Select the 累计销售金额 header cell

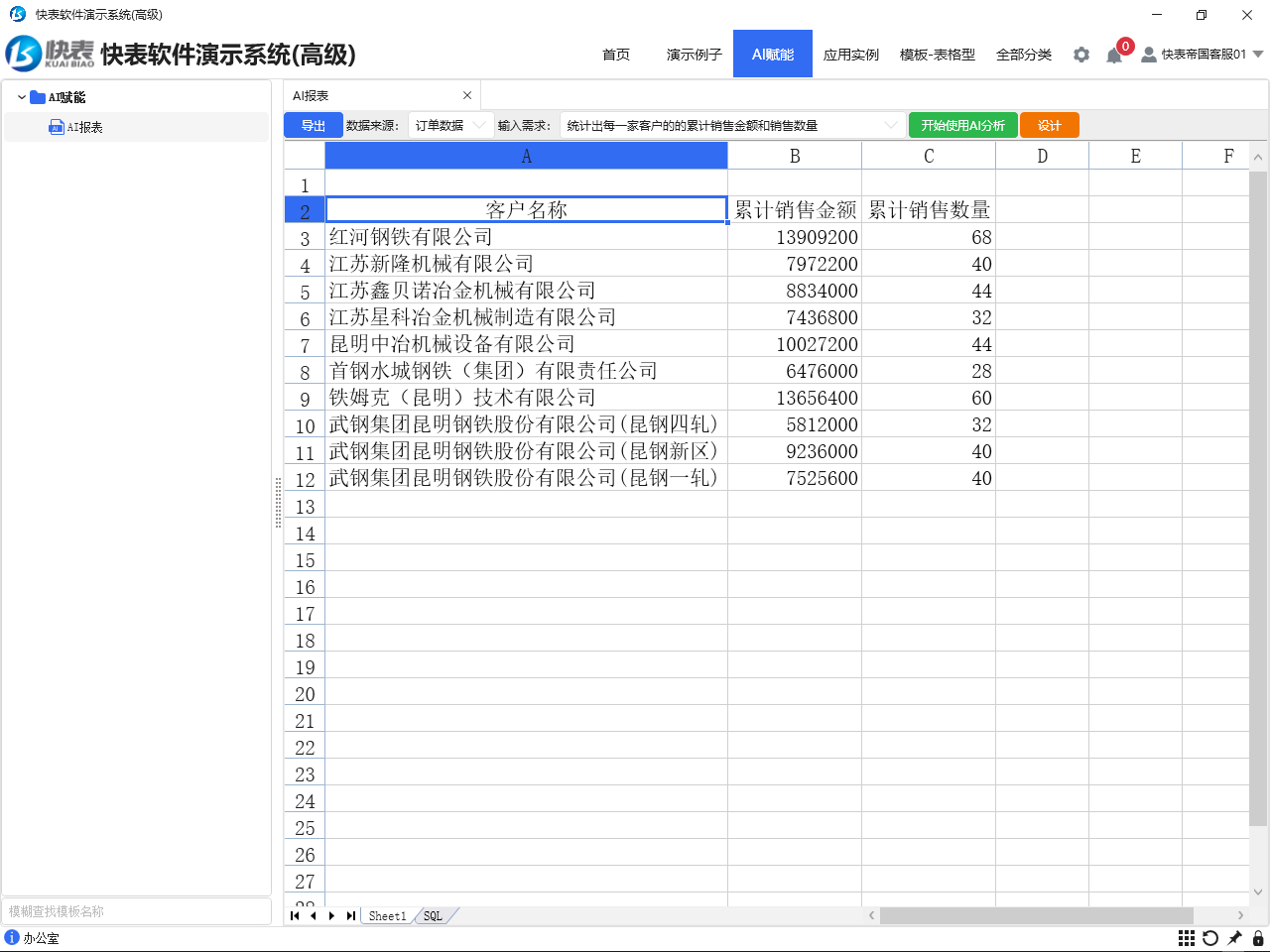click(795, 209)
